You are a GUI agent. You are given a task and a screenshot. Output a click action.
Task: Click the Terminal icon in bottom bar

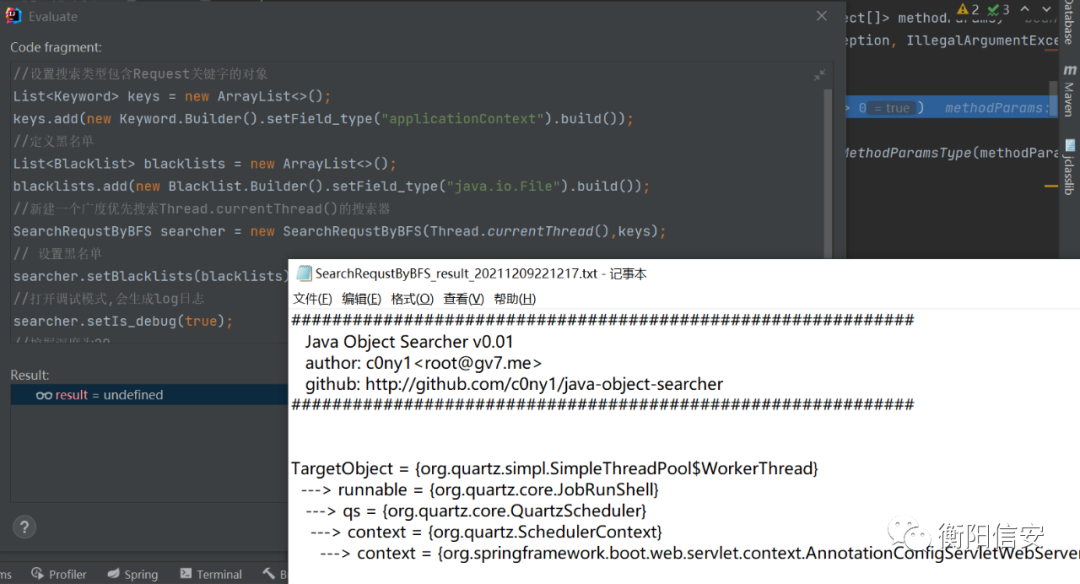point(186,573)
